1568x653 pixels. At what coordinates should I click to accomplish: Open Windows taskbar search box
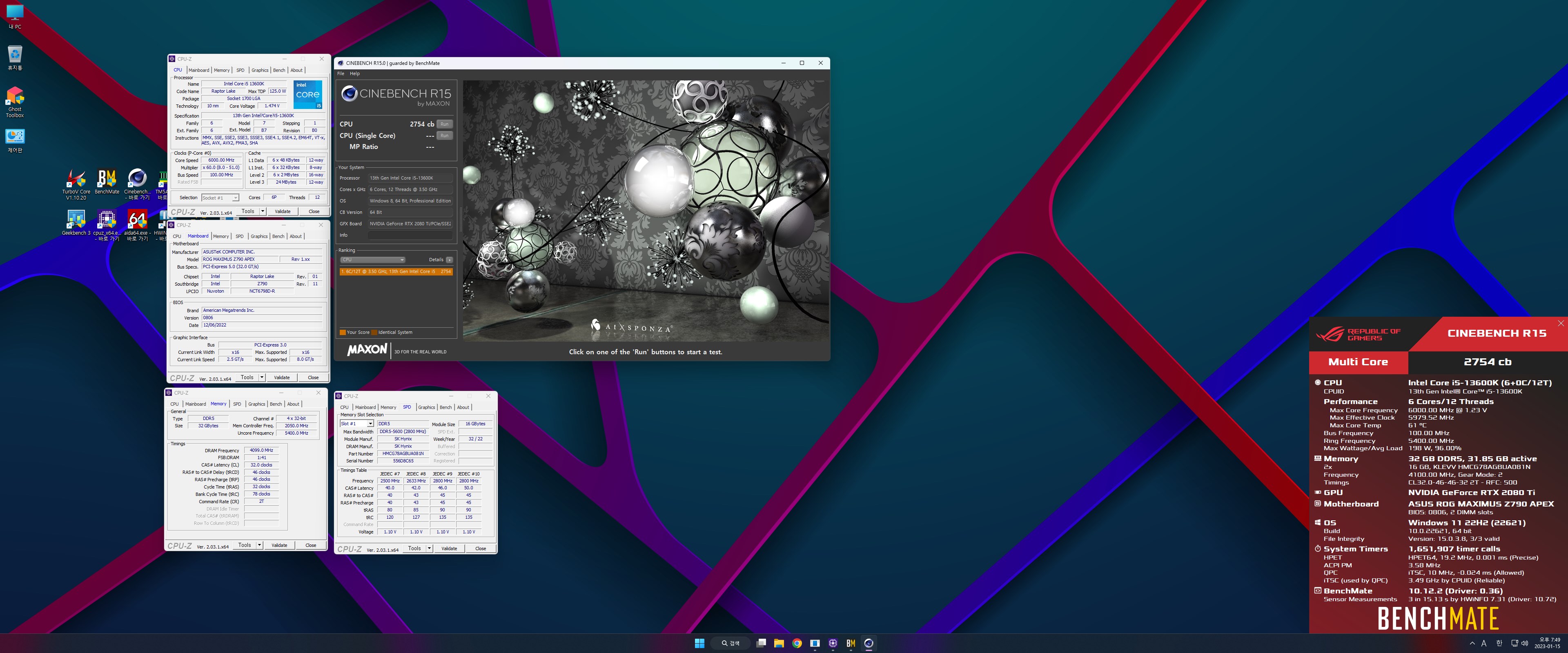tap(731, 643)
